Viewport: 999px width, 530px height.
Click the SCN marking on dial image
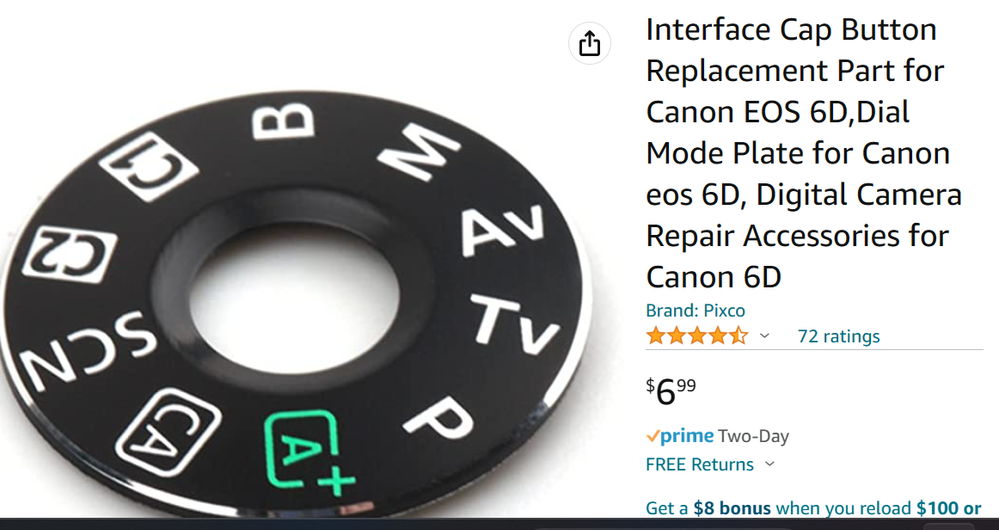click(88, 349)
